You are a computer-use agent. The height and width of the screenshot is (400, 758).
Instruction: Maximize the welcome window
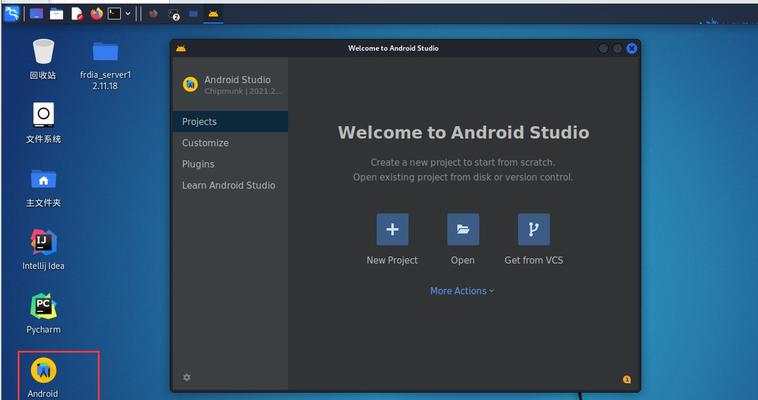[618, 48]
